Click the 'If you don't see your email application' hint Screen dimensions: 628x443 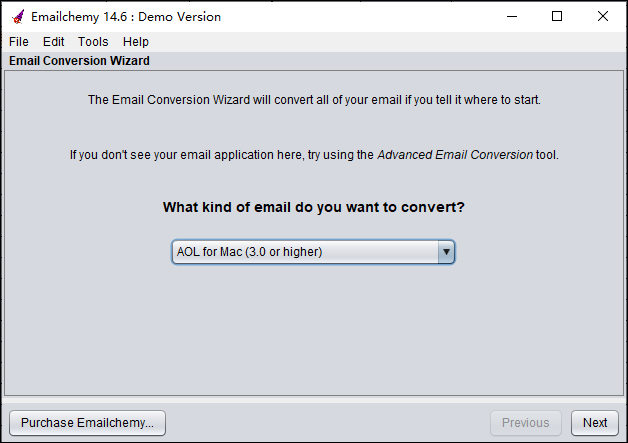click(x=220, y=155)
